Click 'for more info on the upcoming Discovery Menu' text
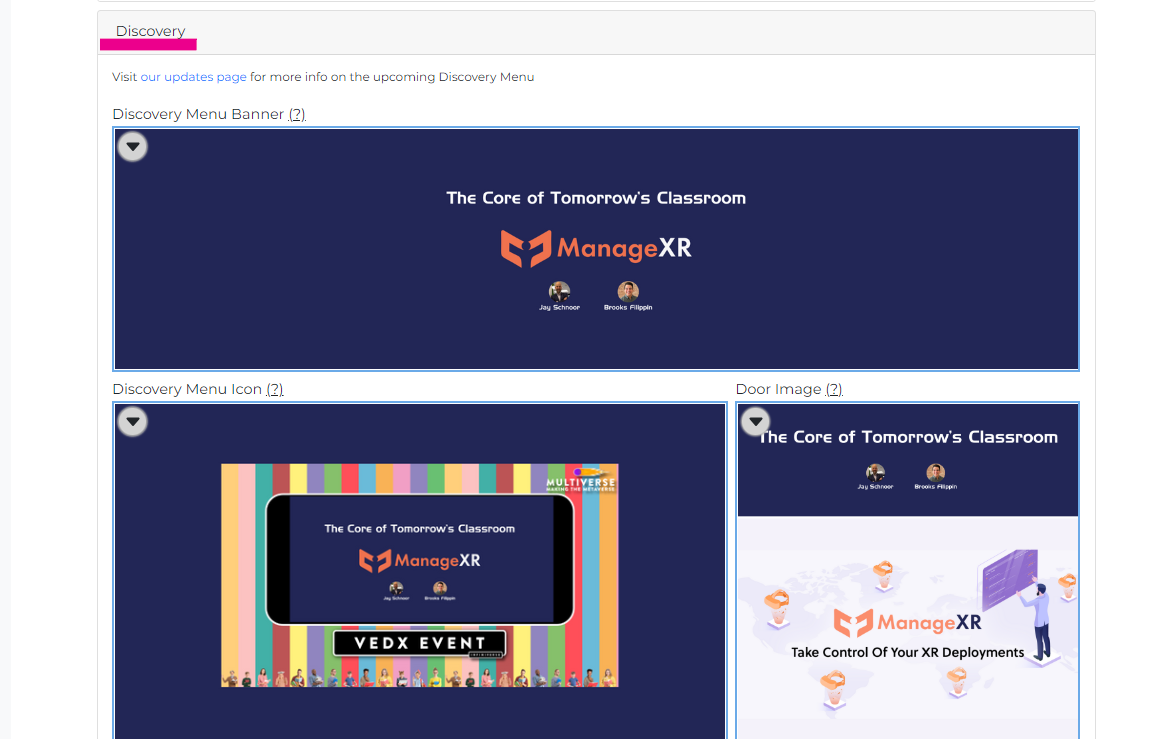The height and width of the screenshot is (739, 1156). point(392,77)
